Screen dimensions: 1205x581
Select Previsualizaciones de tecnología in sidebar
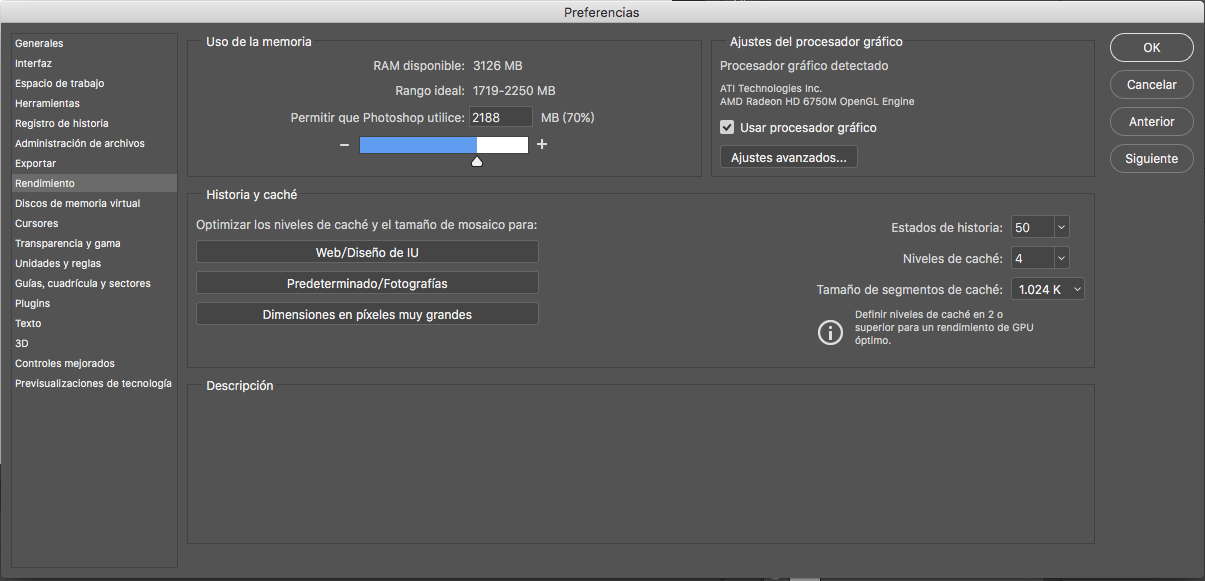pyautogui.click(x=95, y=383)
